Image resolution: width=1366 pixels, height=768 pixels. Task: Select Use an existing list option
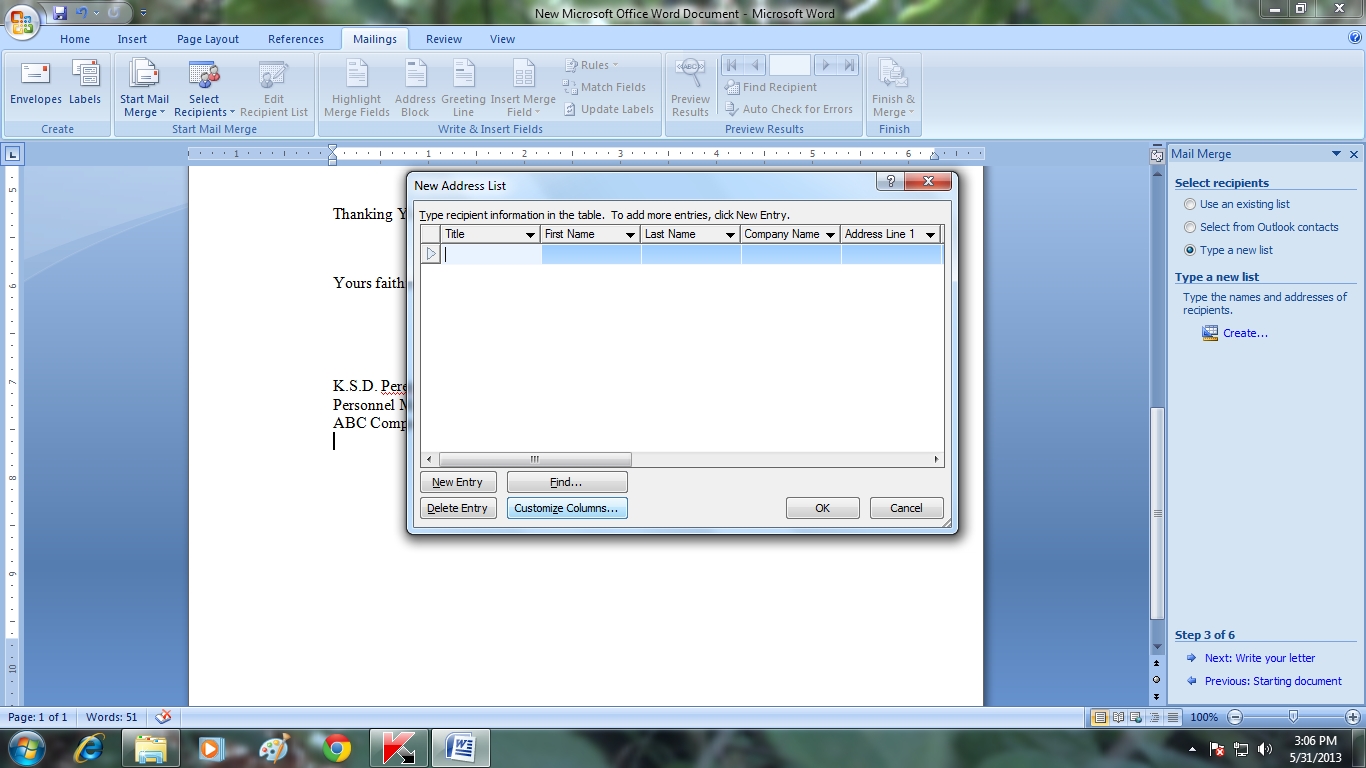coord(1237,204)
